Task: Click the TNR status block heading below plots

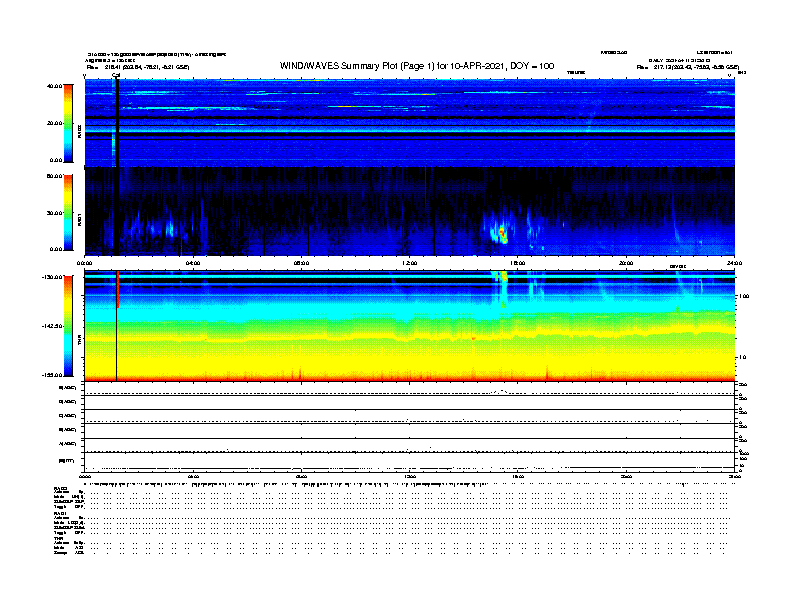Action: (x=58, y=538)
